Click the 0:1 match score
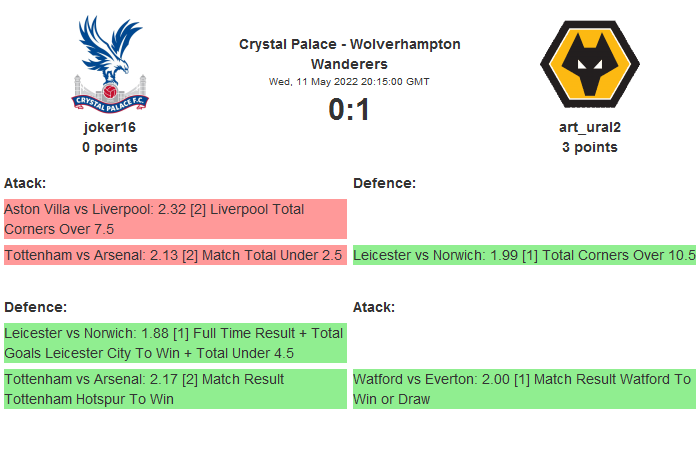 [x=350, y=109]
